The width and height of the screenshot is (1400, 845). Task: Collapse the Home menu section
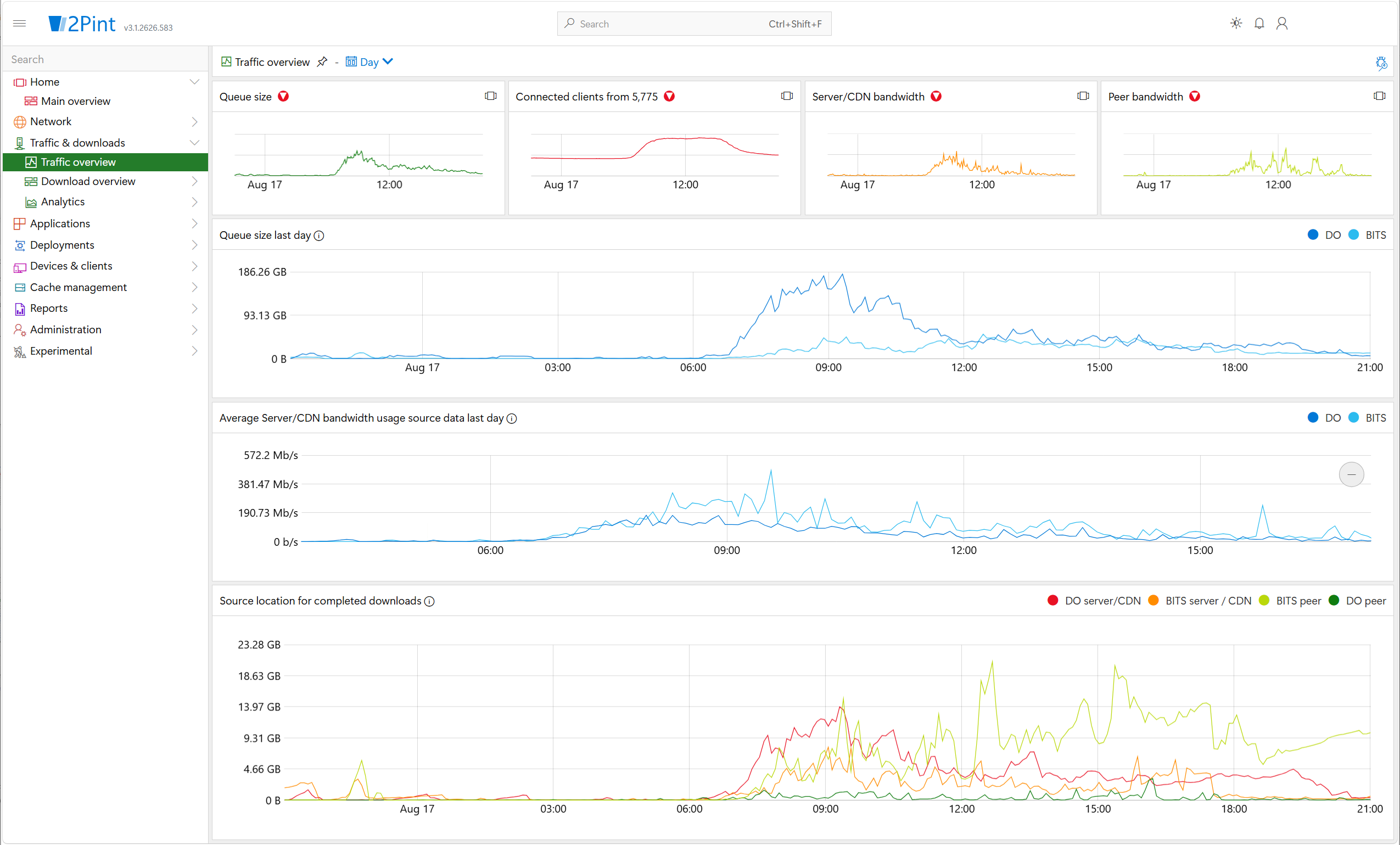tap(194, 82)
